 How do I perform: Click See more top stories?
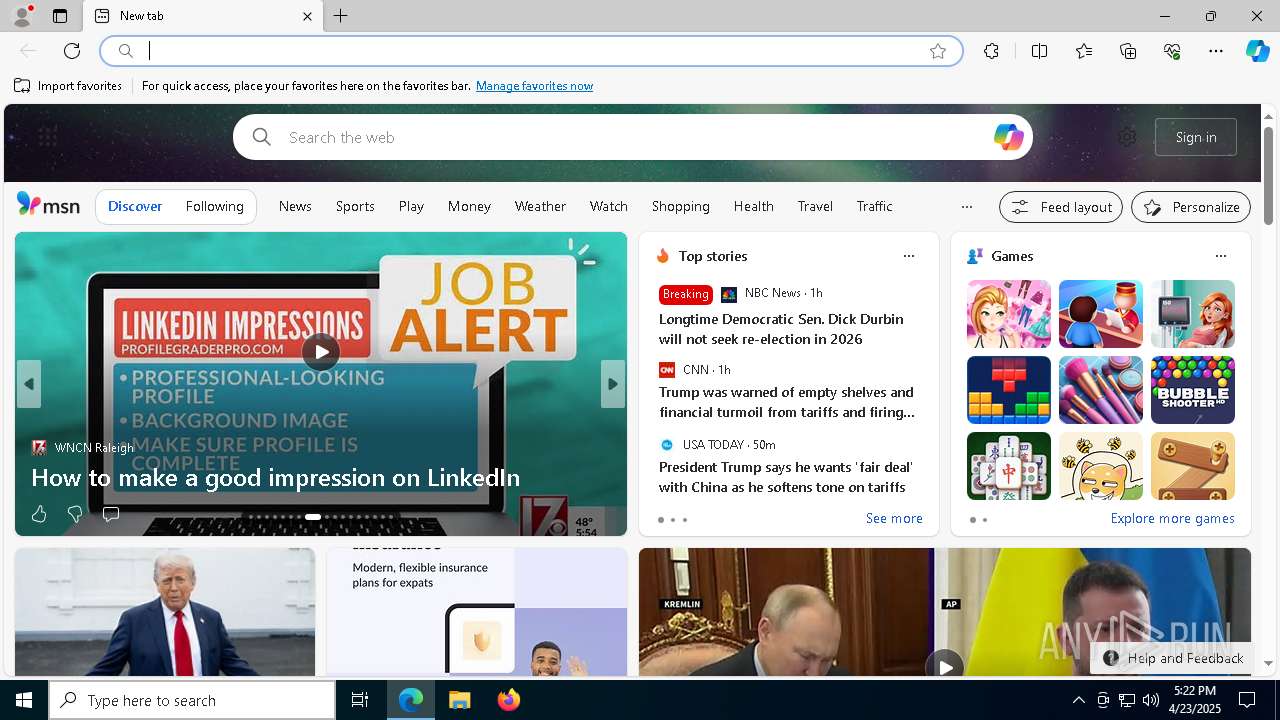pyautogui.click(x=894, y=518)
